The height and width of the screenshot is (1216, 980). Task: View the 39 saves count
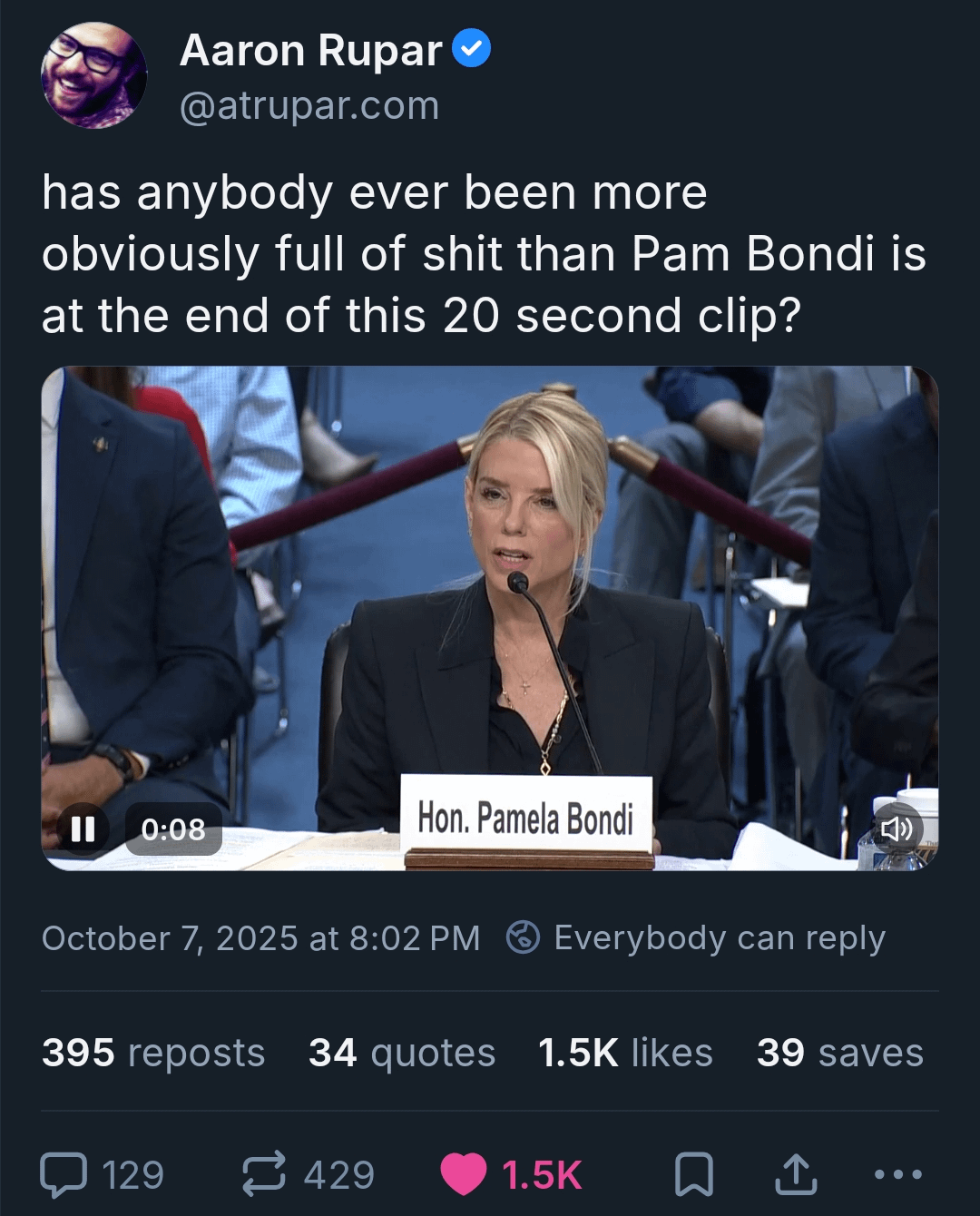[x=840, y=1053]
